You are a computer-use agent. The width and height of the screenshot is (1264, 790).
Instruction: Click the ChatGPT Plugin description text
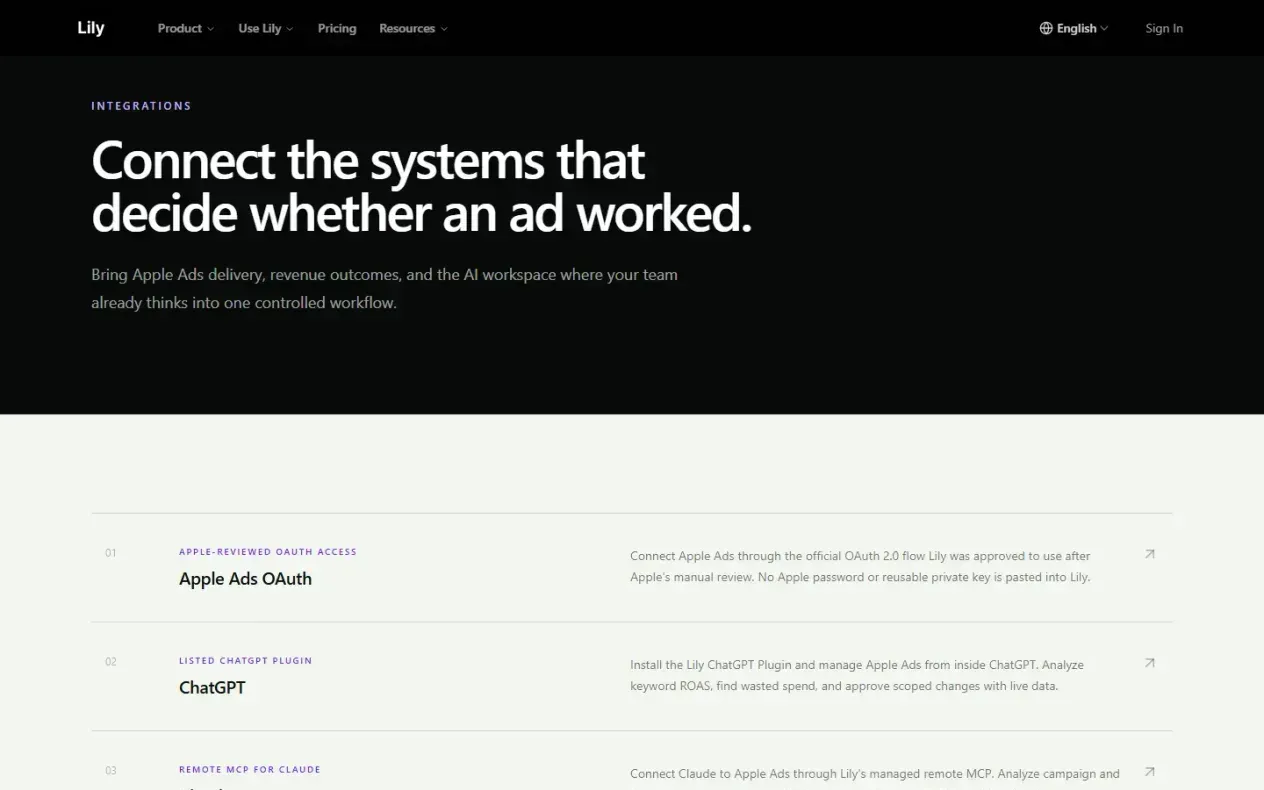click(857, 675)
